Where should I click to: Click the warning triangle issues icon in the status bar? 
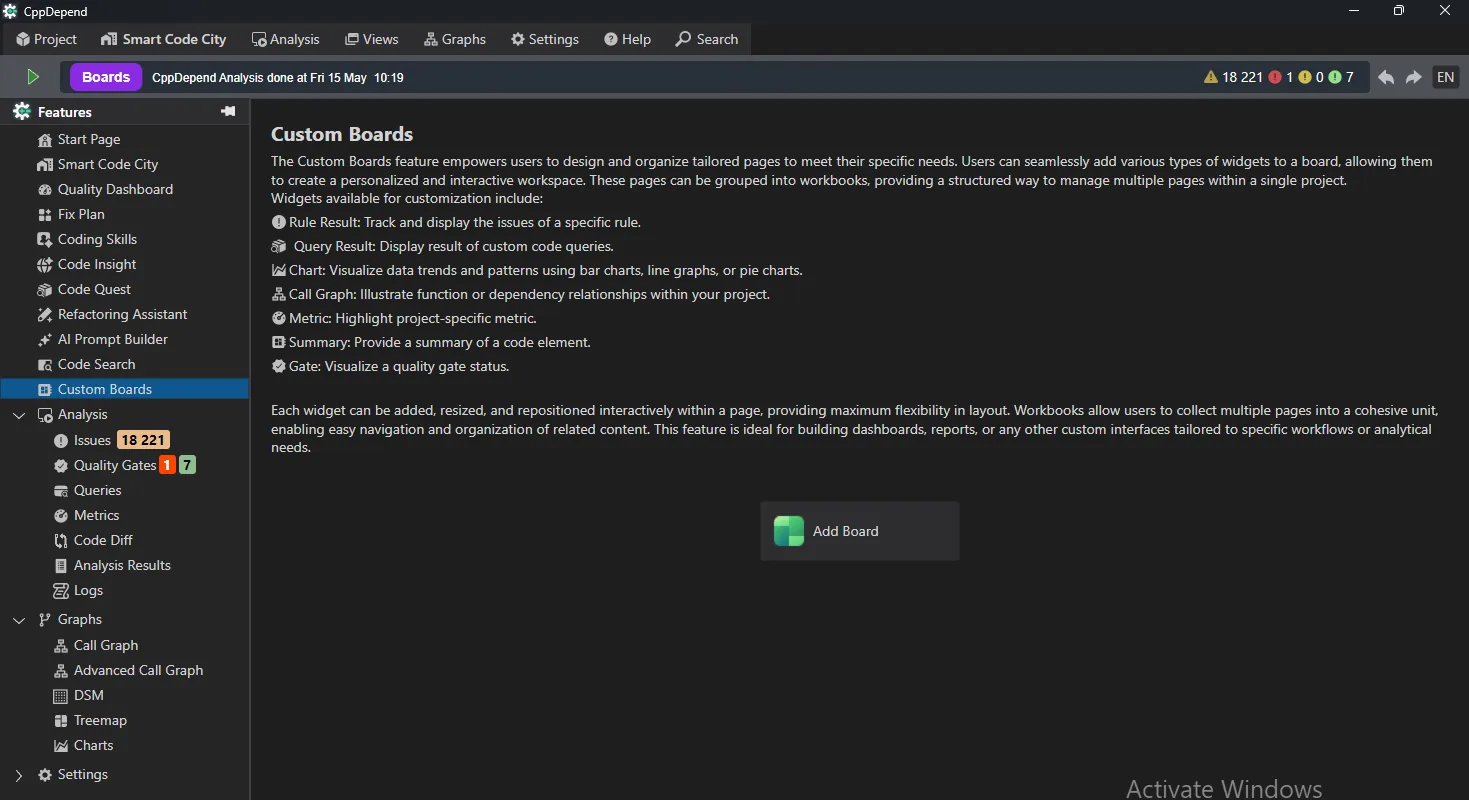(1211, 77)
